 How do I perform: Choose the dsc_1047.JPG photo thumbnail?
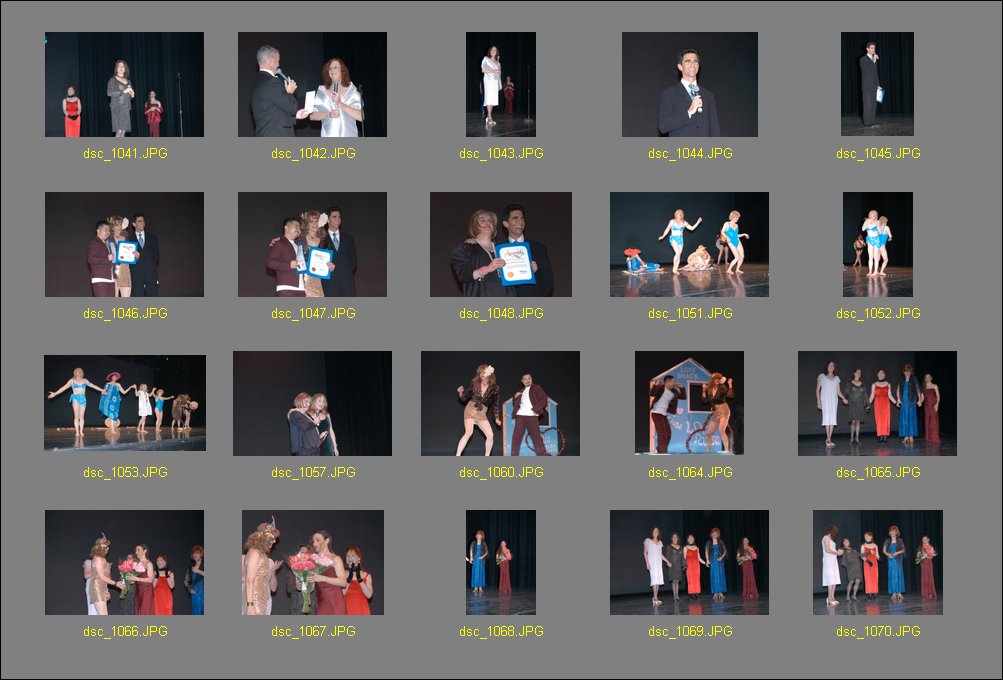tap(312, 244)
